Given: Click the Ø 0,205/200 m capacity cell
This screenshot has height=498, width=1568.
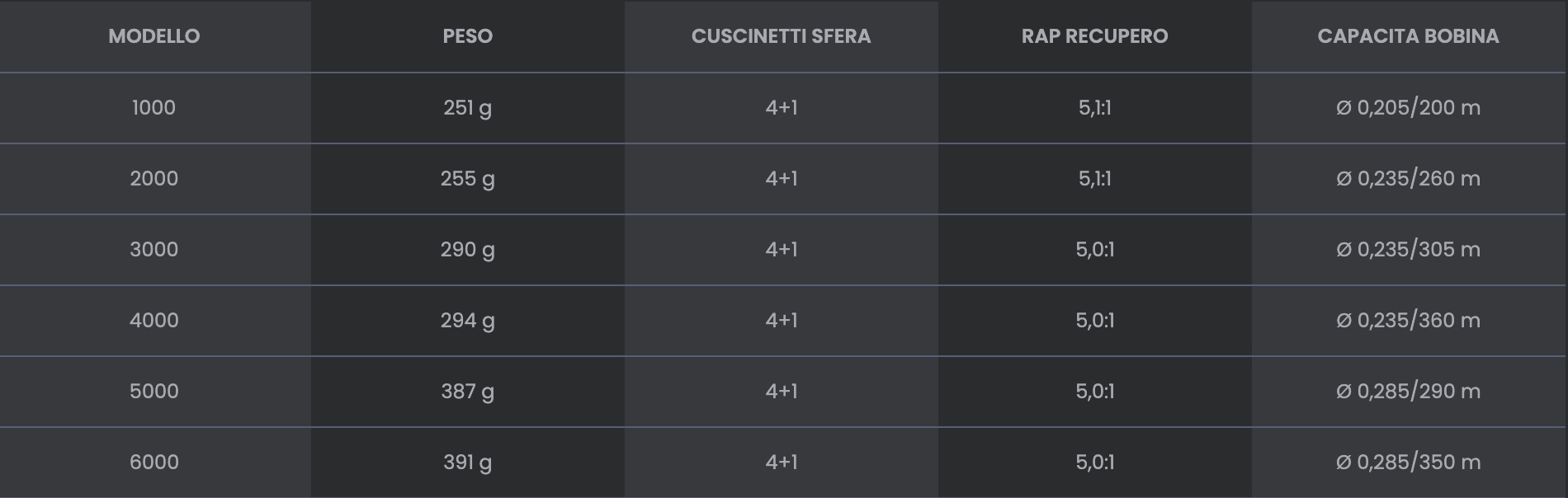Looking at the screenshot, I should pos(1408,108).
